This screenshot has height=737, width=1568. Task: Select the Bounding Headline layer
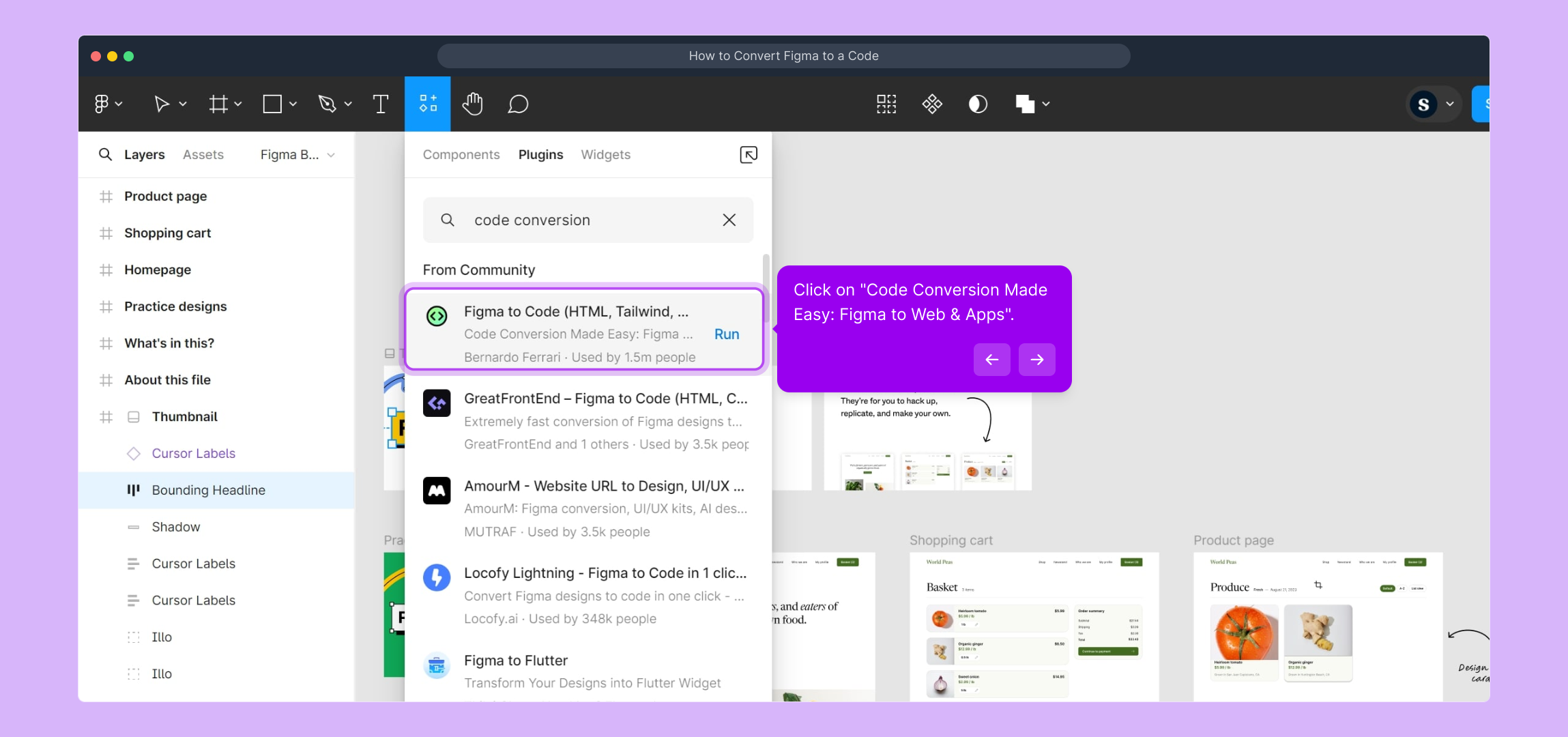tap(208, 490)
